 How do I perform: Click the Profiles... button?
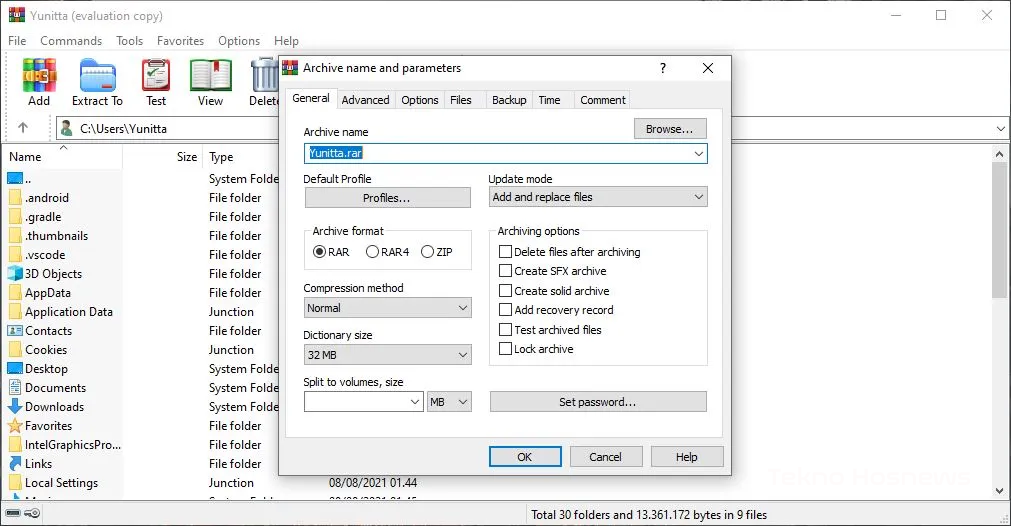click(387, 198)
